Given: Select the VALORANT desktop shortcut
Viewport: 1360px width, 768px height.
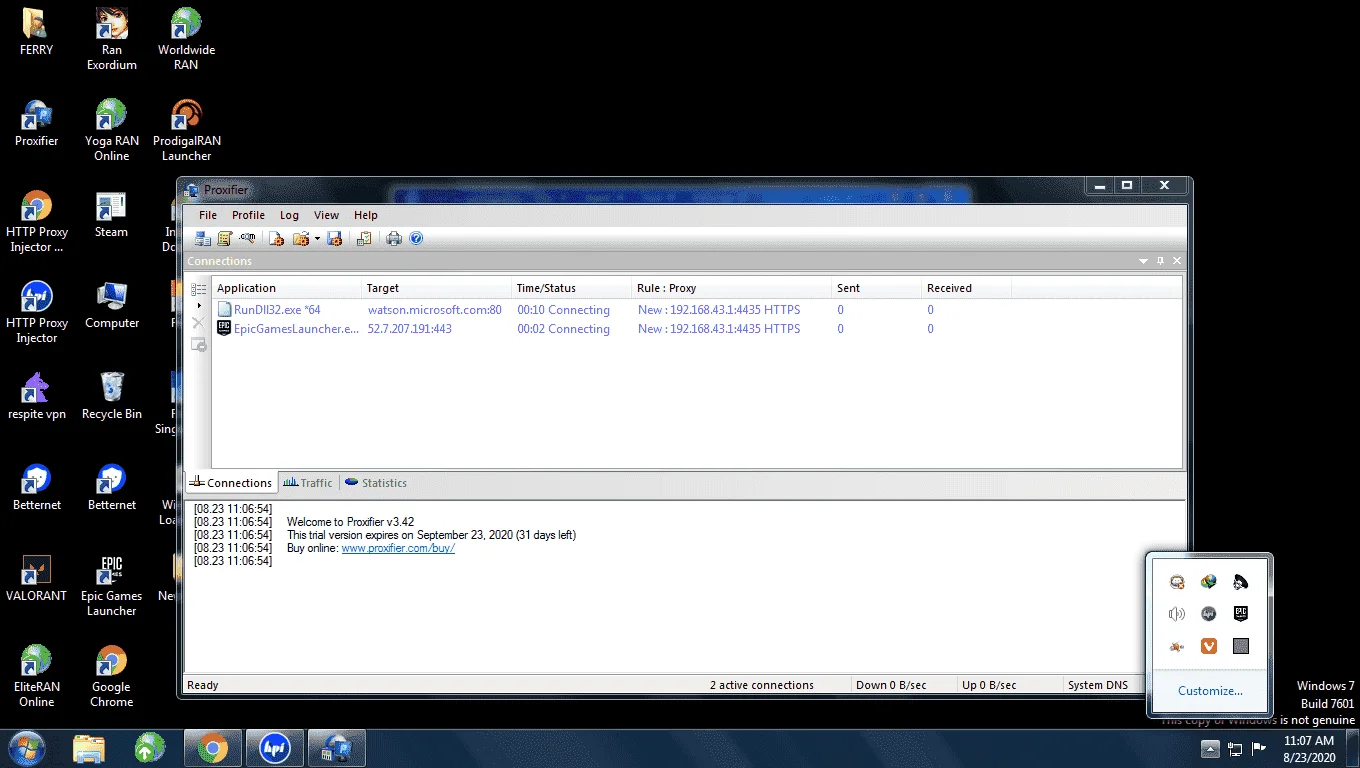Looking at the screenshot, I should pyautogui.click(x=37, y=578).
